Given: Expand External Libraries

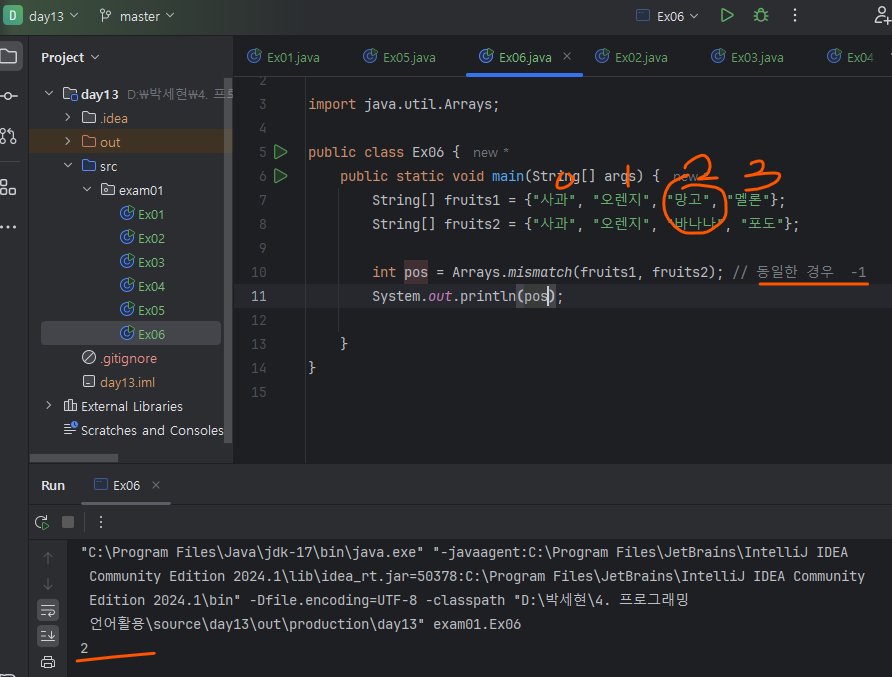Looking at the screenshot, I should [x=49, y=405].
